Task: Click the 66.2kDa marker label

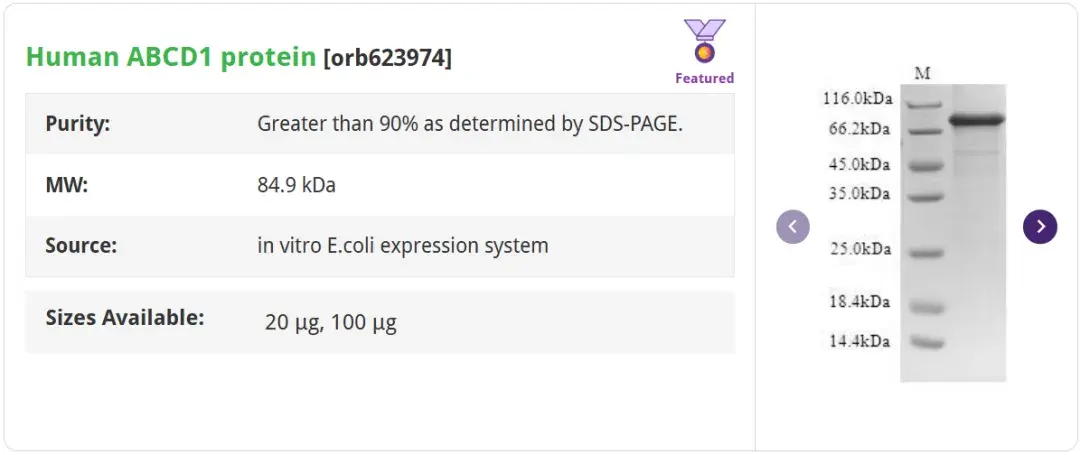Action: pos(859,129)
